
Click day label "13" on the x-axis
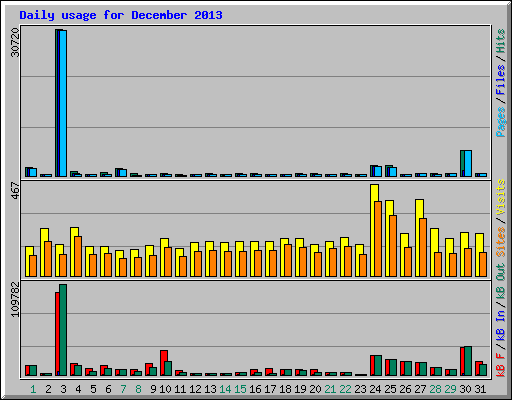click(210, 389)
